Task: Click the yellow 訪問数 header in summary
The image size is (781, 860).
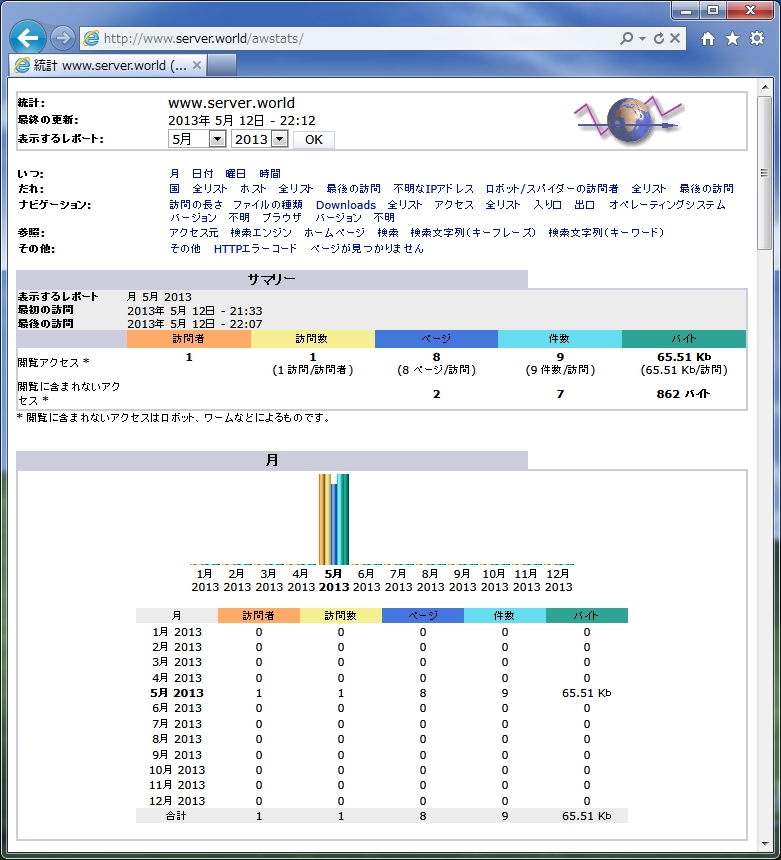Action: (x=313, y=339)
